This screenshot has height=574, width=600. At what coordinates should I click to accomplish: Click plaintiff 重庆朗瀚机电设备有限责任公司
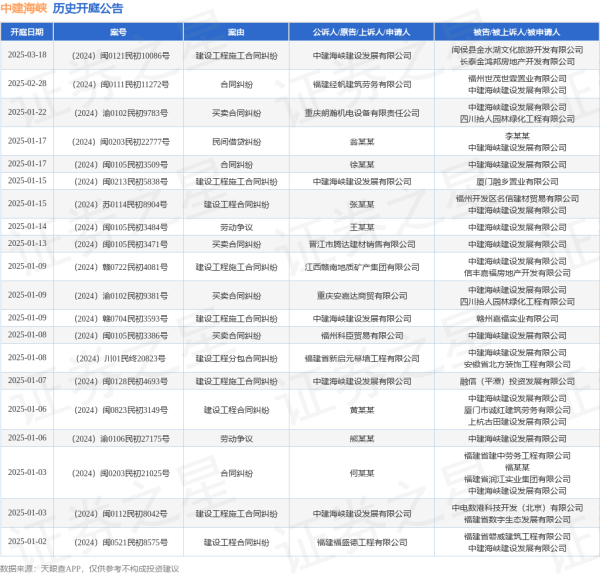coord(362,113)
